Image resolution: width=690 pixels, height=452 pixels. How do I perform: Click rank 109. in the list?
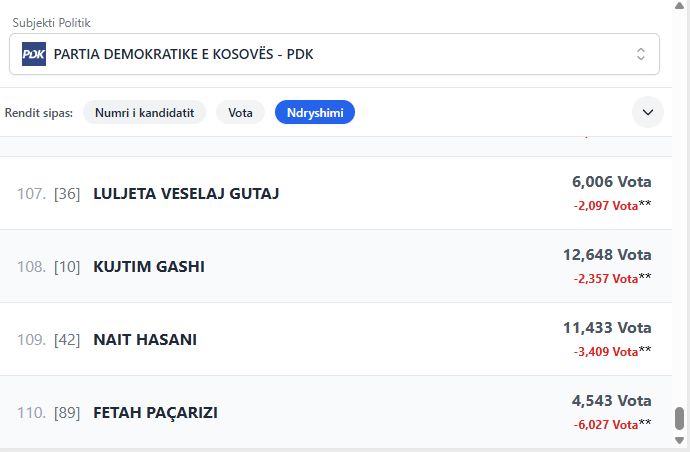tap(32, 340)
